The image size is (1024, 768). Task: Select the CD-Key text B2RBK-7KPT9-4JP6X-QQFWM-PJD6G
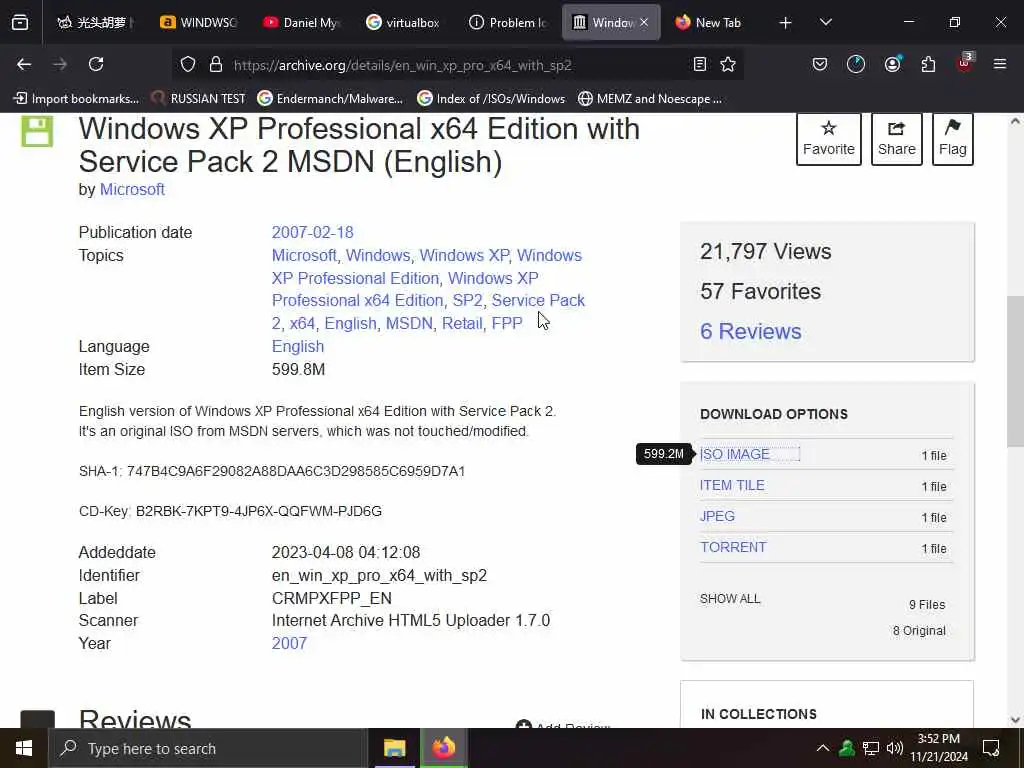[259, 511]
